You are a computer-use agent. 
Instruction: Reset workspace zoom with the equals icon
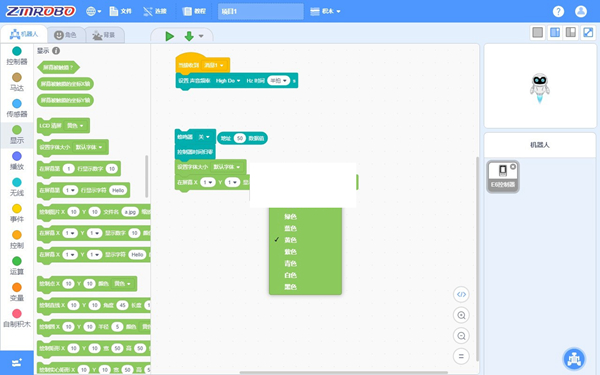click(461, 356)
